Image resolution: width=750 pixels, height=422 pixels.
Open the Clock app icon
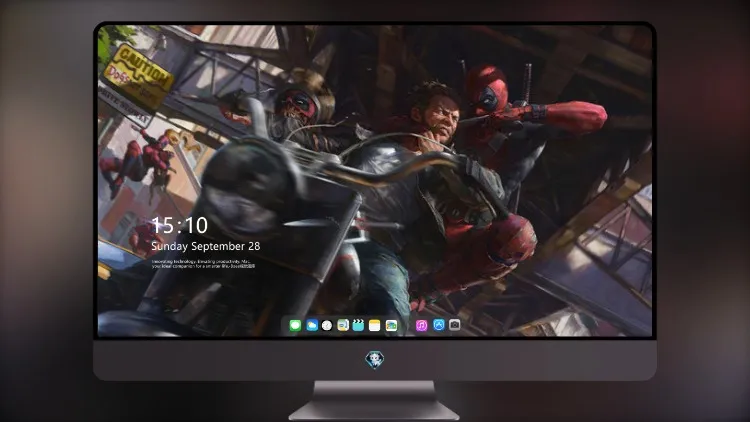pos(327,326)
